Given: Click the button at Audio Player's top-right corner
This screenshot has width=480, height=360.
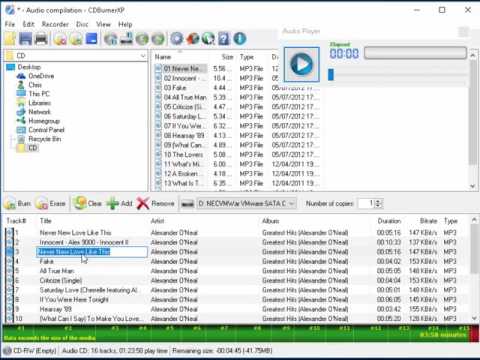Looking at the screenshot, I should (464, 32).
